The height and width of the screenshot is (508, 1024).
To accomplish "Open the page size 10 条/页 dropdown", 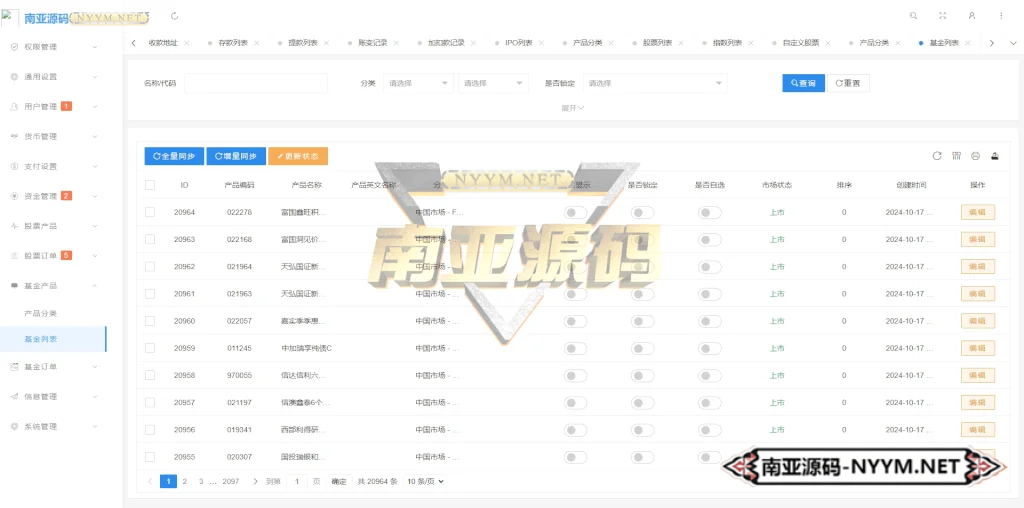I will [x=425, y=481].
